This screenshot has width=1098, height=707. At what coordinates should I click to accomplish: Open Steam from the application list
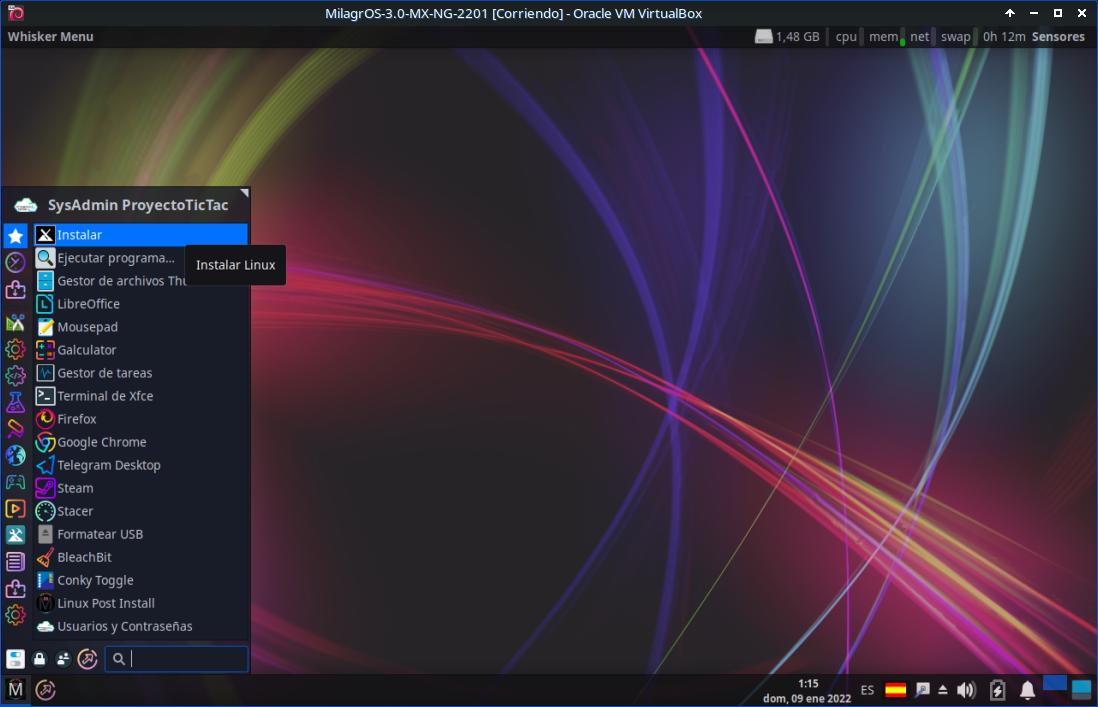75,488
